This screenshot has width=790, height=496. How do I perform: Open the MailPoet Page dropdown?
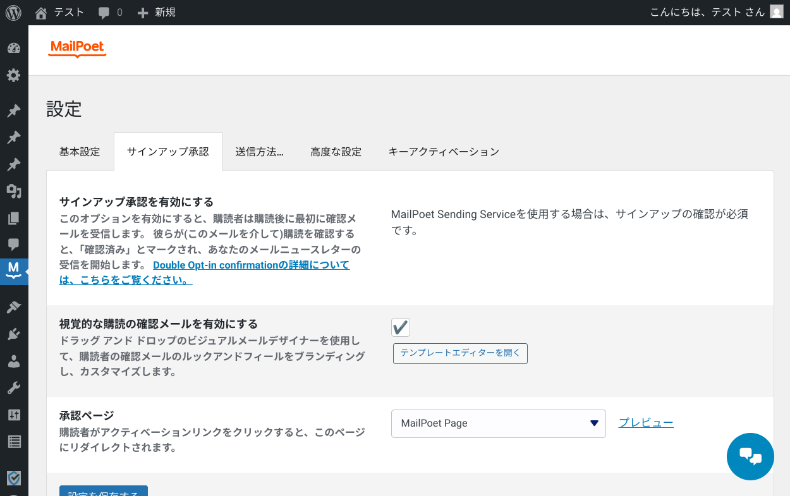click(x=498, y=423)
